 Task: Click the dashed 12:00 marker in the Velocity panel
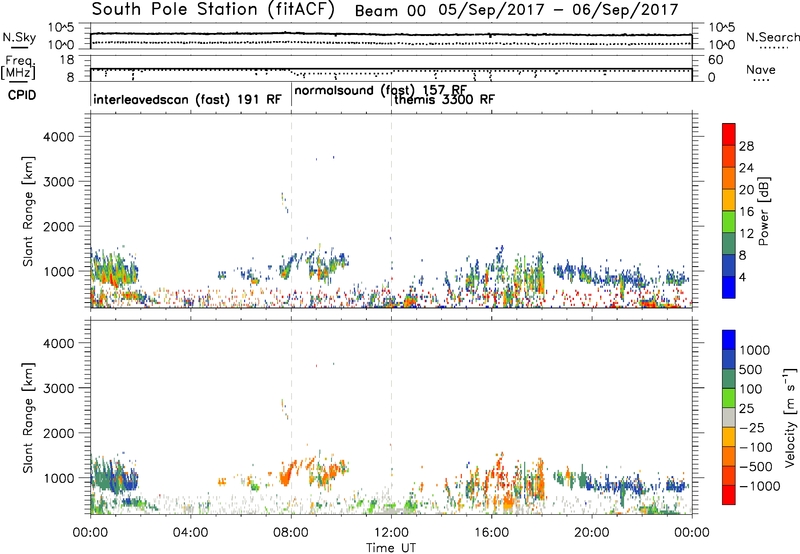[391, 417]
